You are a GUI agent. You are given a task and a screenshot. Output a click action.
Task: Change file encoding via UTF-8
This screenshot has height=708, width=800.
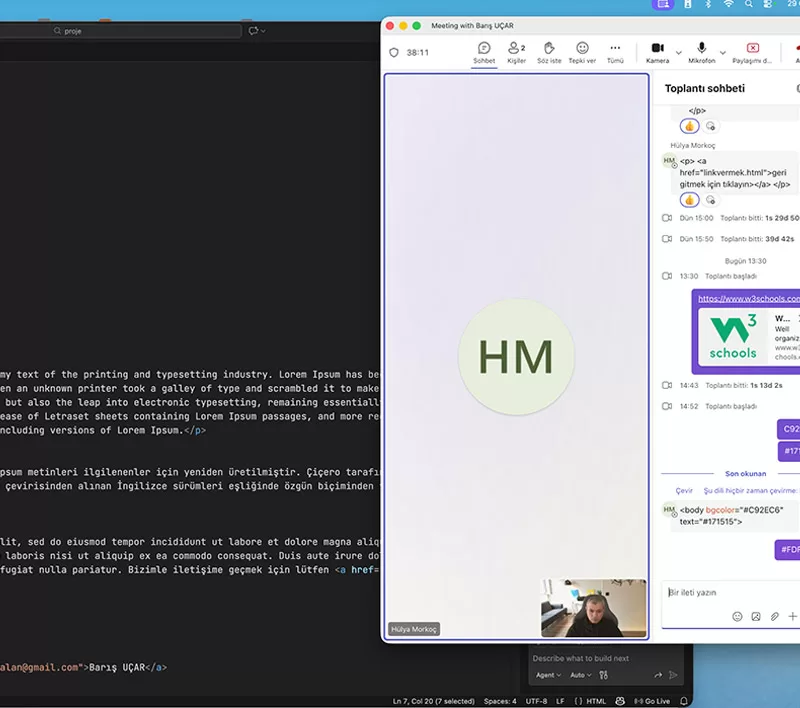pyautogui.click(x=536, y=701)
